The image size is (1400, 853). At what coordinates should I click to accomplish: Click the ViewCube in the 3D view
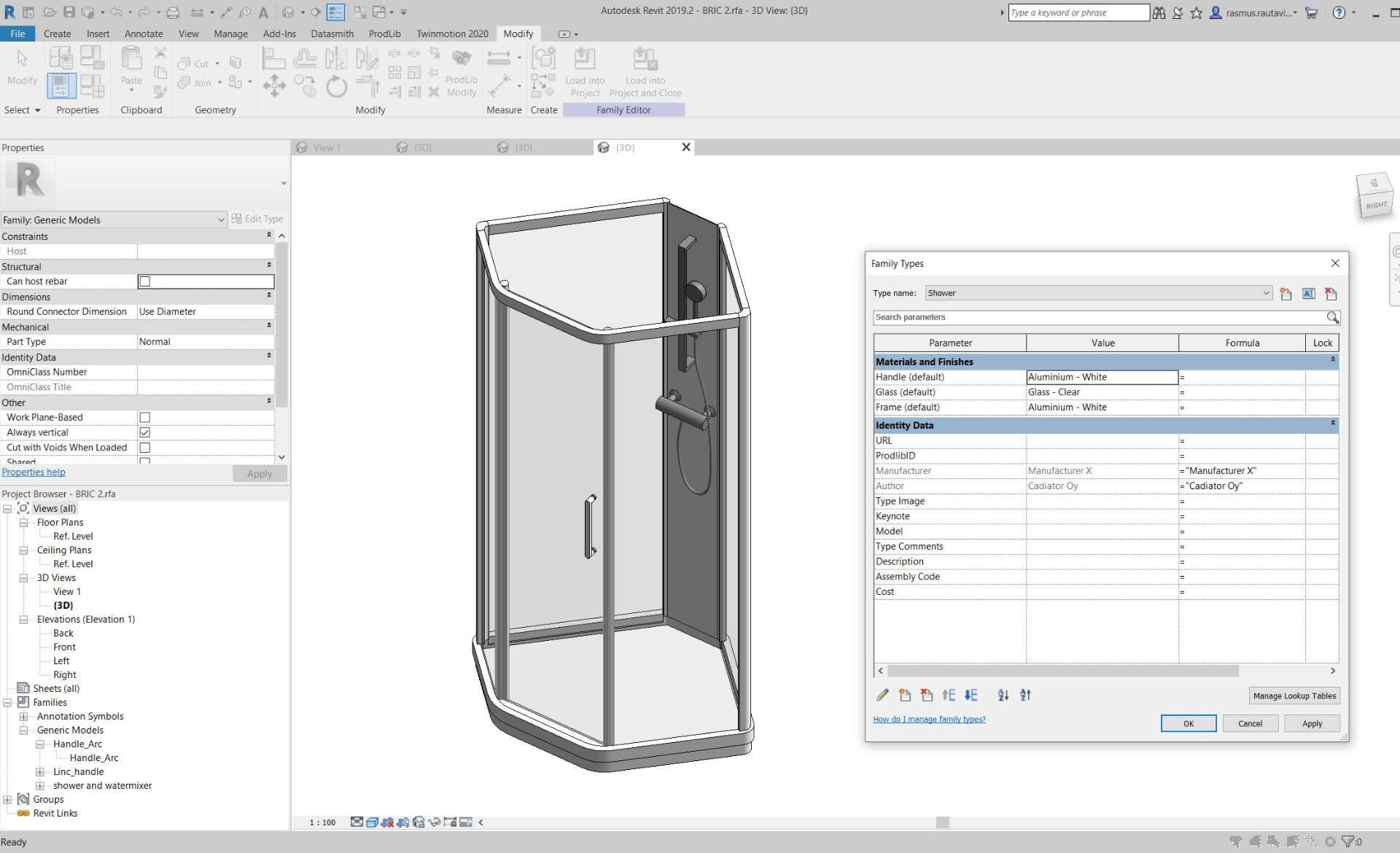(x=1374, y=195)
